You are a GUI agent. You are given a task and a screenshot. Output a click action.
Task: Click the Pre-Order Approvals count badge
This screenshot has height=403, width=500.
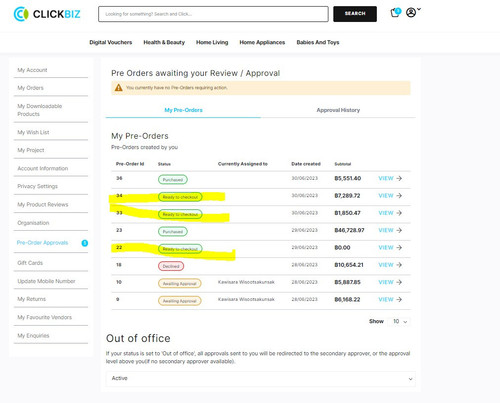(x=85, y=243)
